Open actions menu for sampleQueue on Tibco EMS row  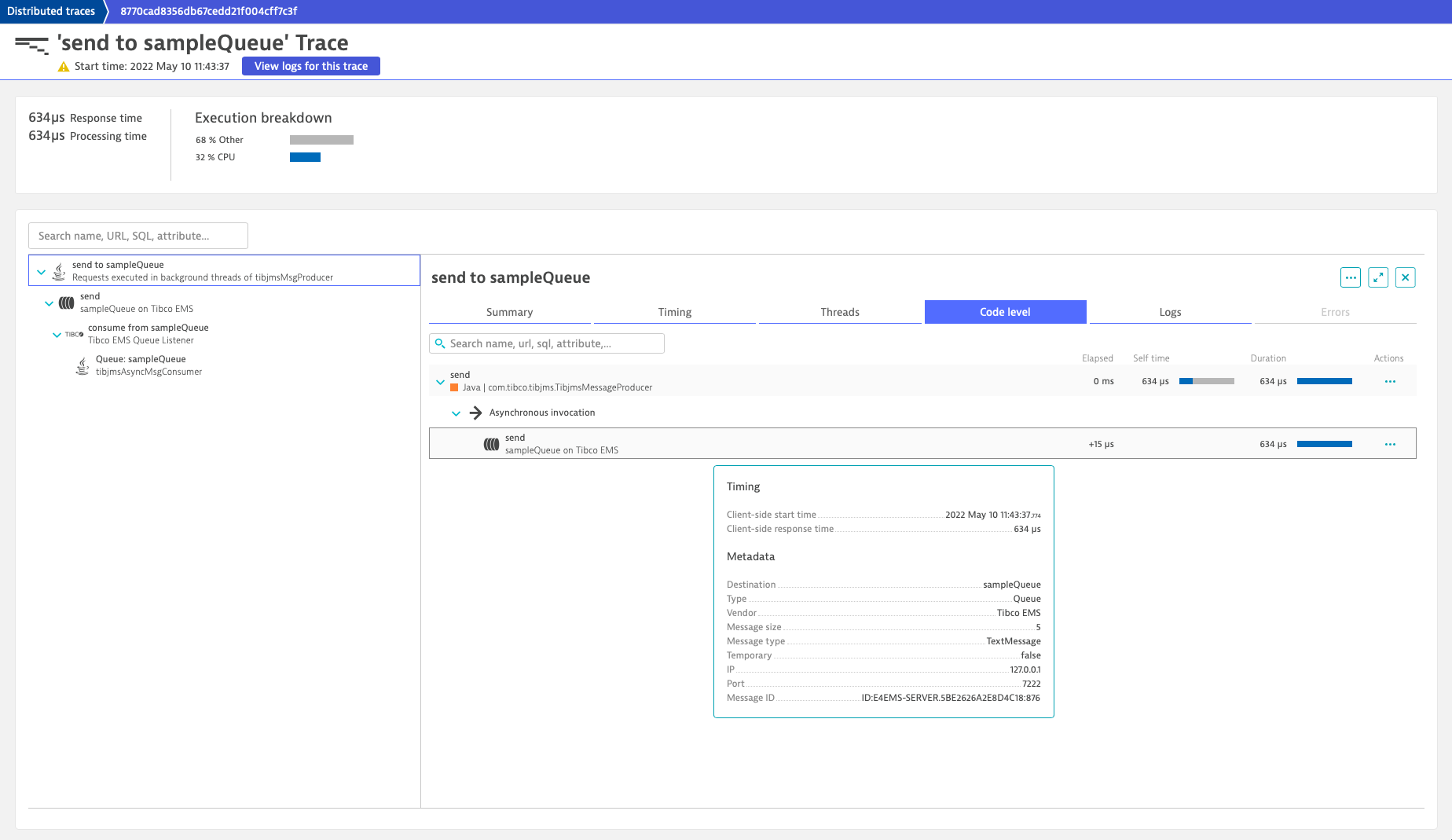click(1390, 444)
